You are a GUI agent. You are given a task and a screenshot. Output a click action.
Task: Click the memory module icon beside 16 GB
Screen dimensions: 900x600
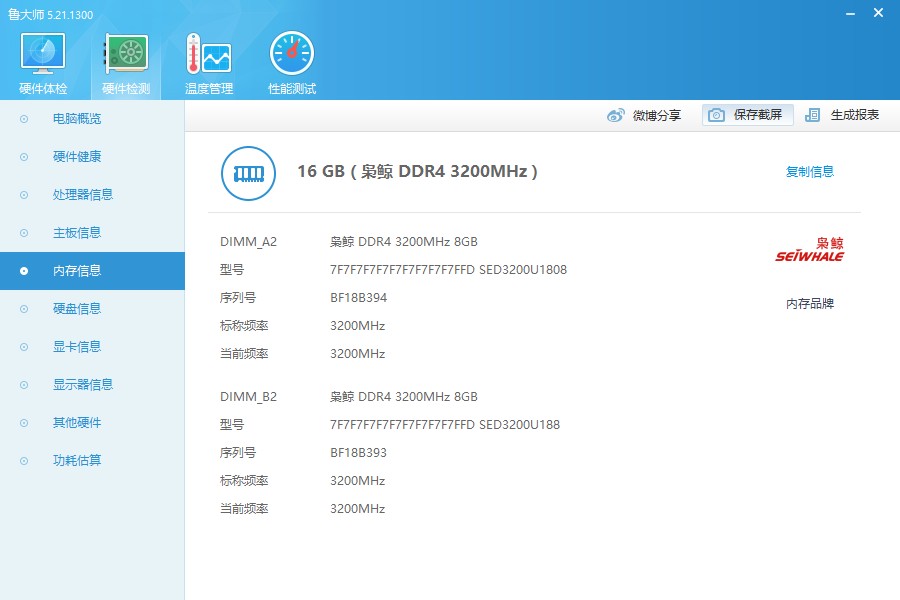248,172
